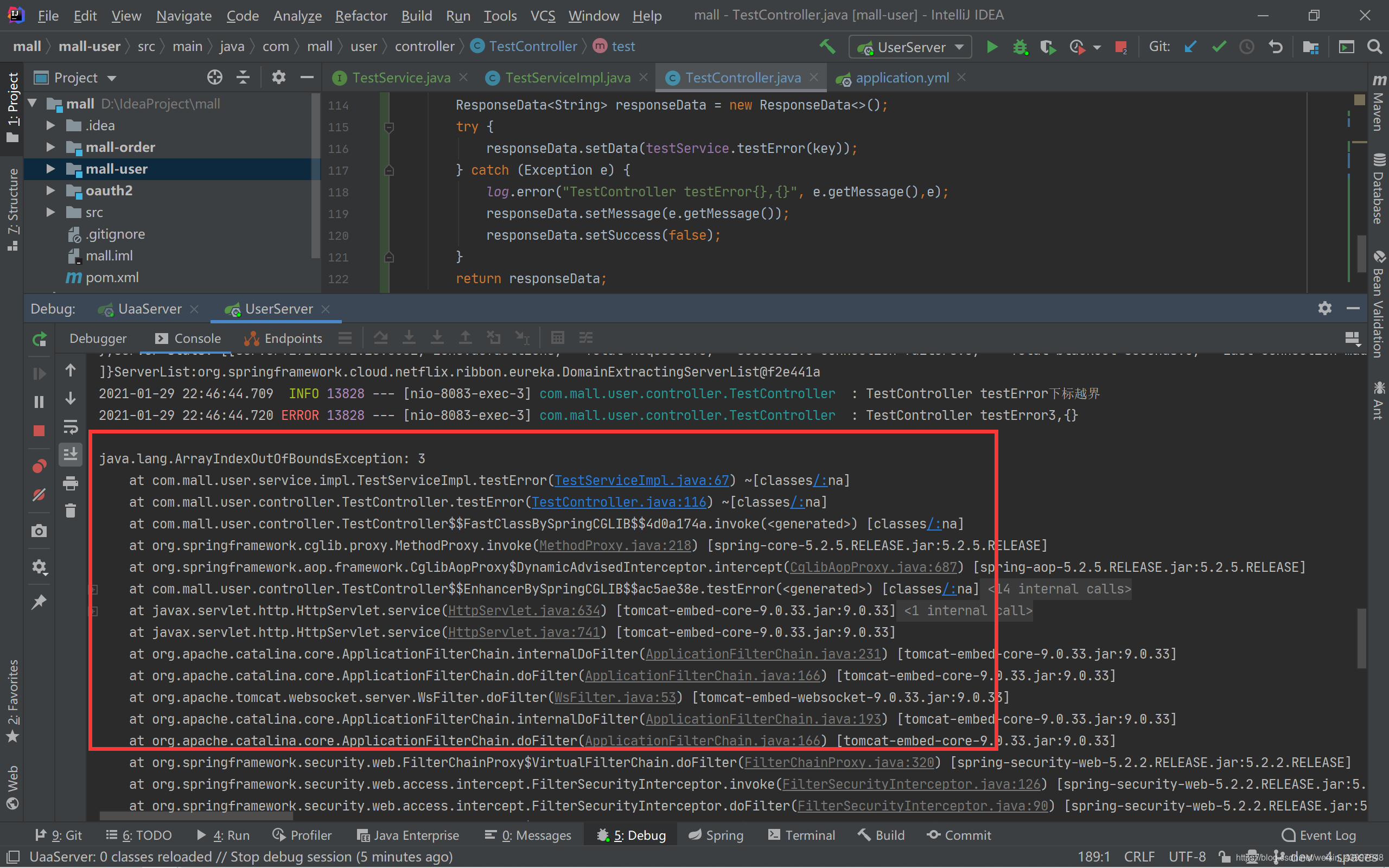
Task: Expand the mall-user module
Action: 50,169
